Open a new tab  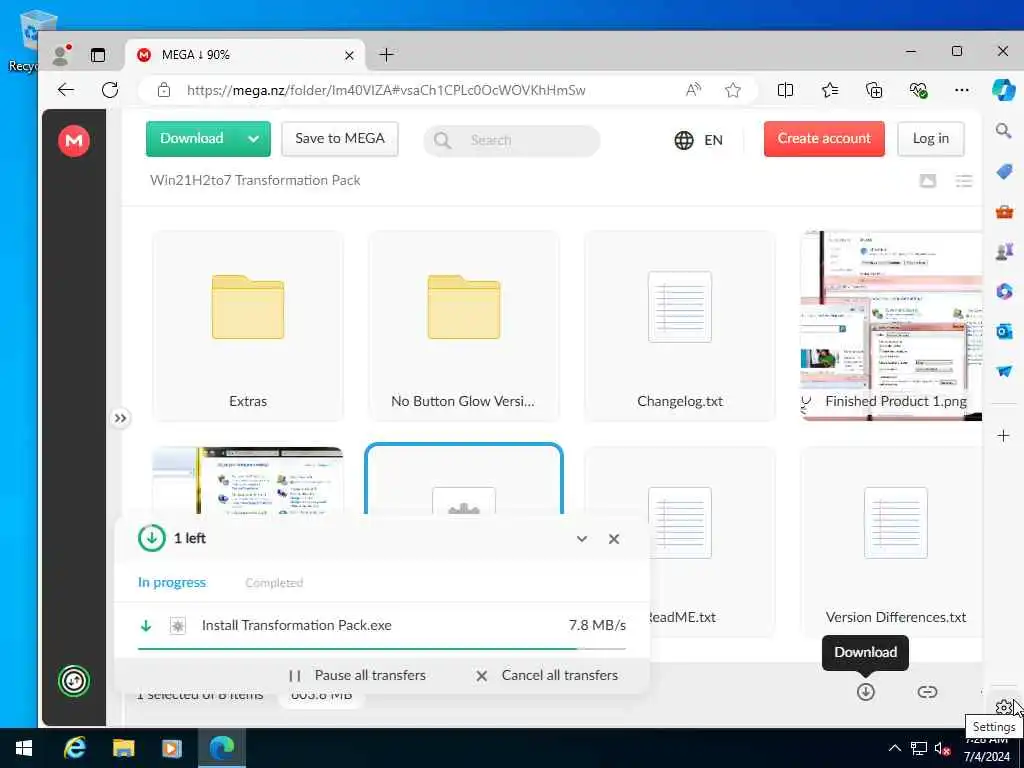(387, 55)
